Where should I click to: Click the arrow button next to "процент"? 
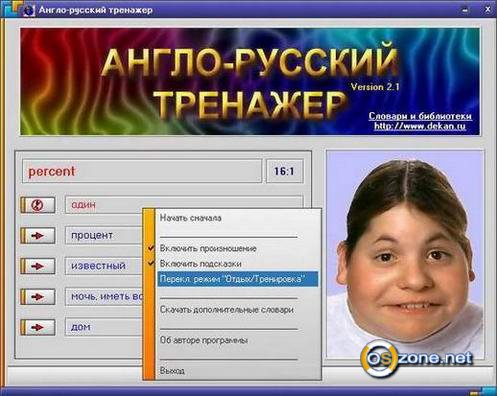point(38,236)
